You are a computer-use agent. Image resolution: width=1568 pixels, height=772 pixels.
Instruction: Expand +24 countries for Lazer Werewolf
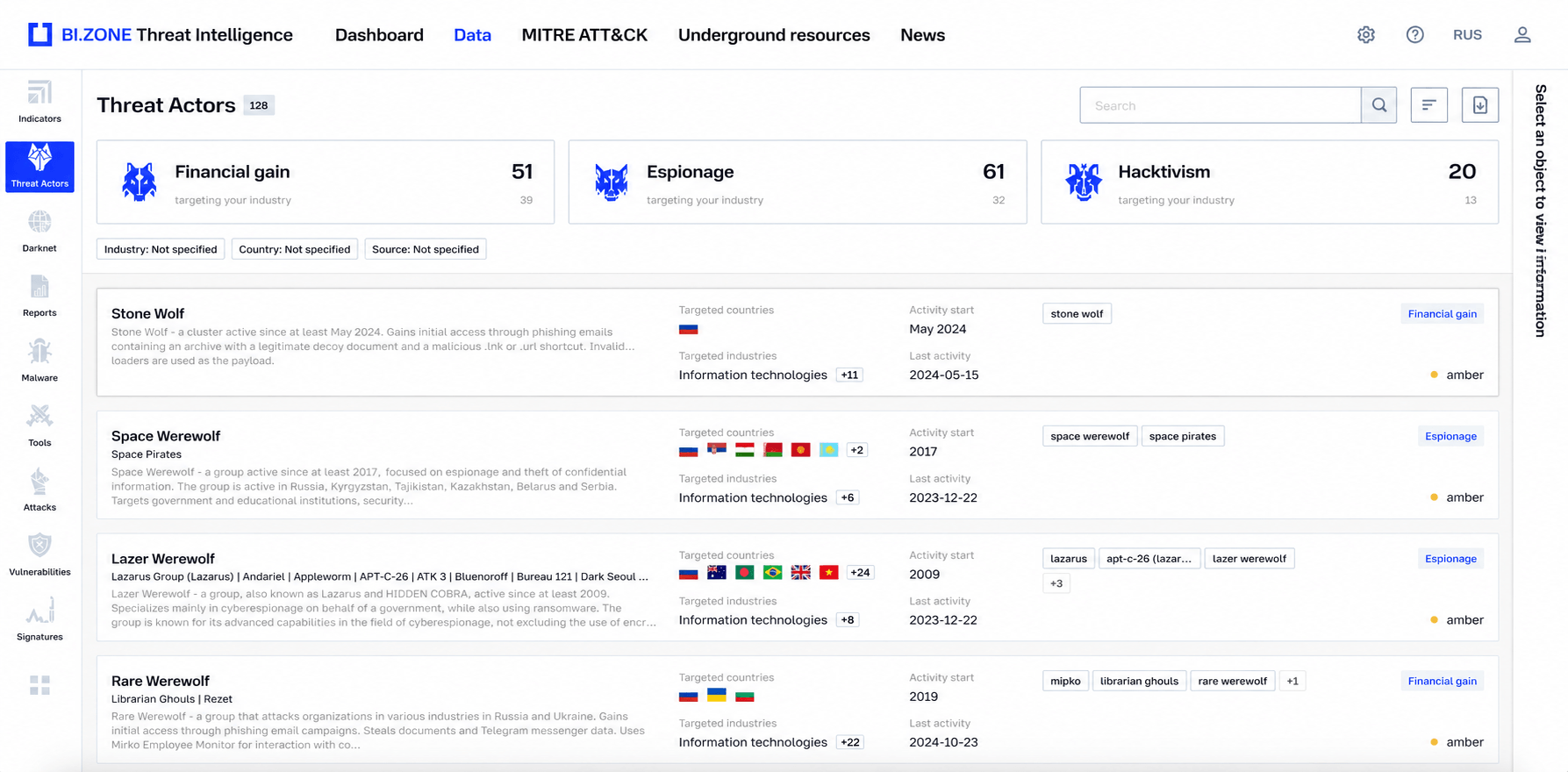(x=860, y=573)
